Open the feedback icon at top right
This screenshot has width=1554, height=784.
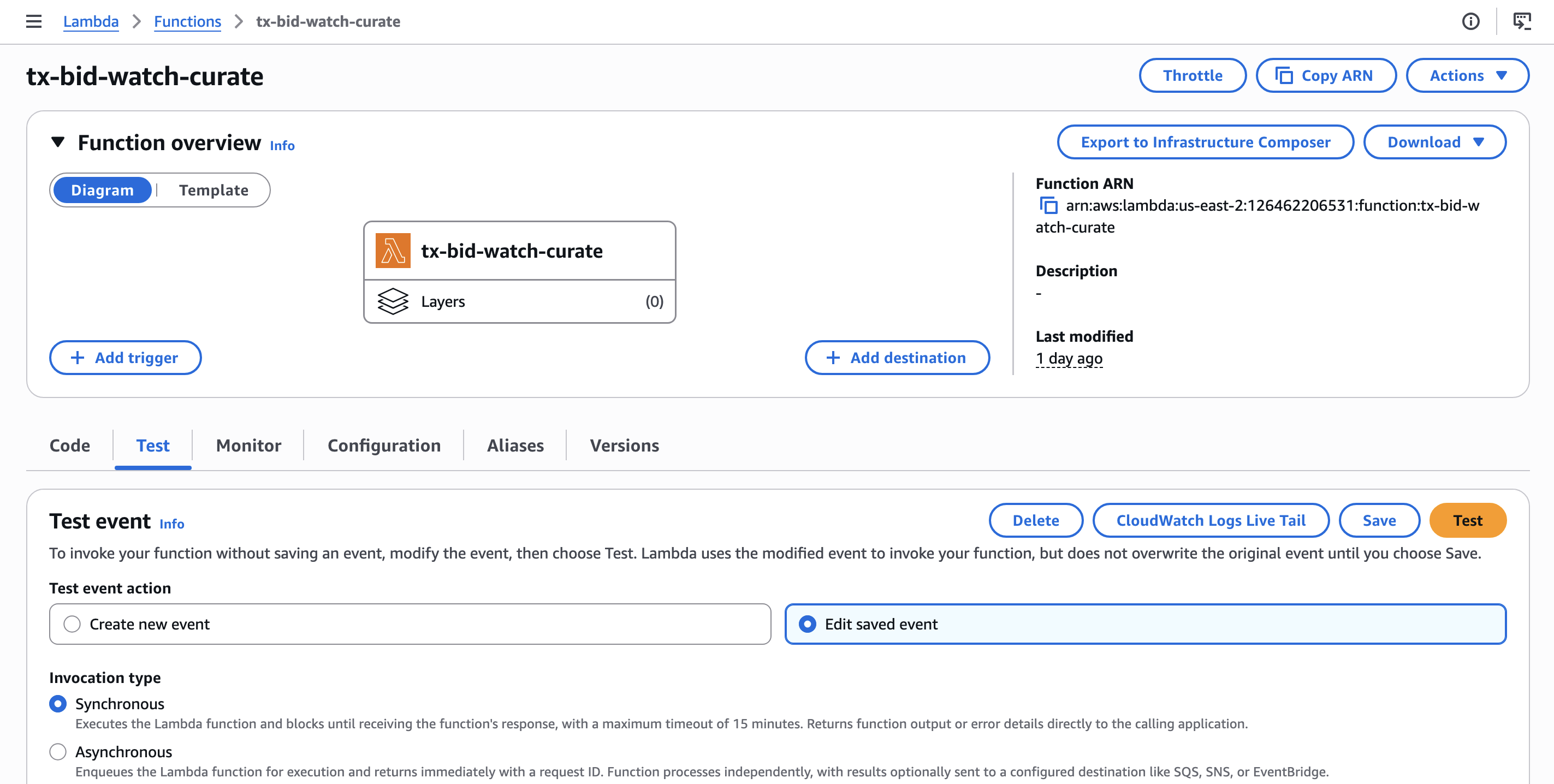point(1523,21)
